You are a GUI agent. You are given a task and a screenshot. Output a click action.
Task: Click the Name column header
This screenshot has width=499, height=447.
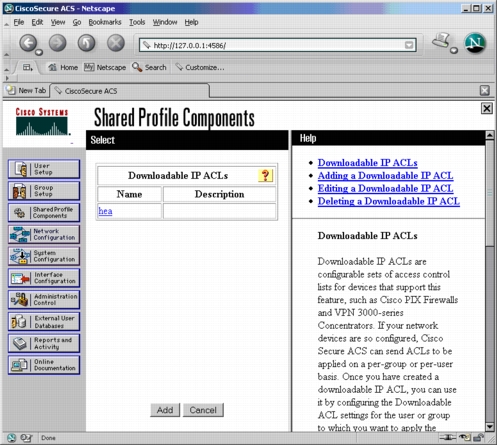click(x=129, y=194)
